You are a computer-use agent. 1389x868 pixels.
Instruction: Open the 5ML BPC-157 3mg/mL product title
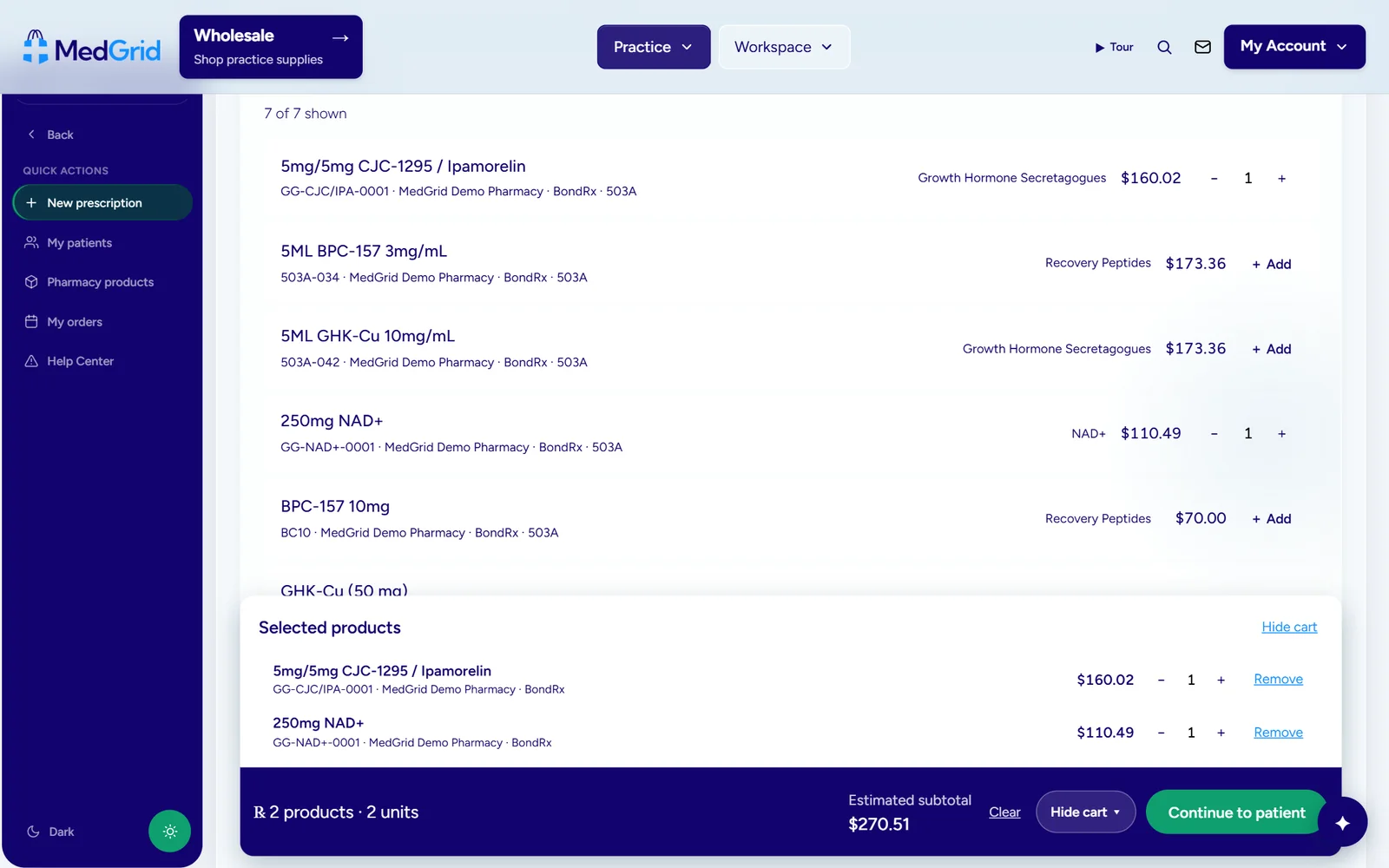364,251
